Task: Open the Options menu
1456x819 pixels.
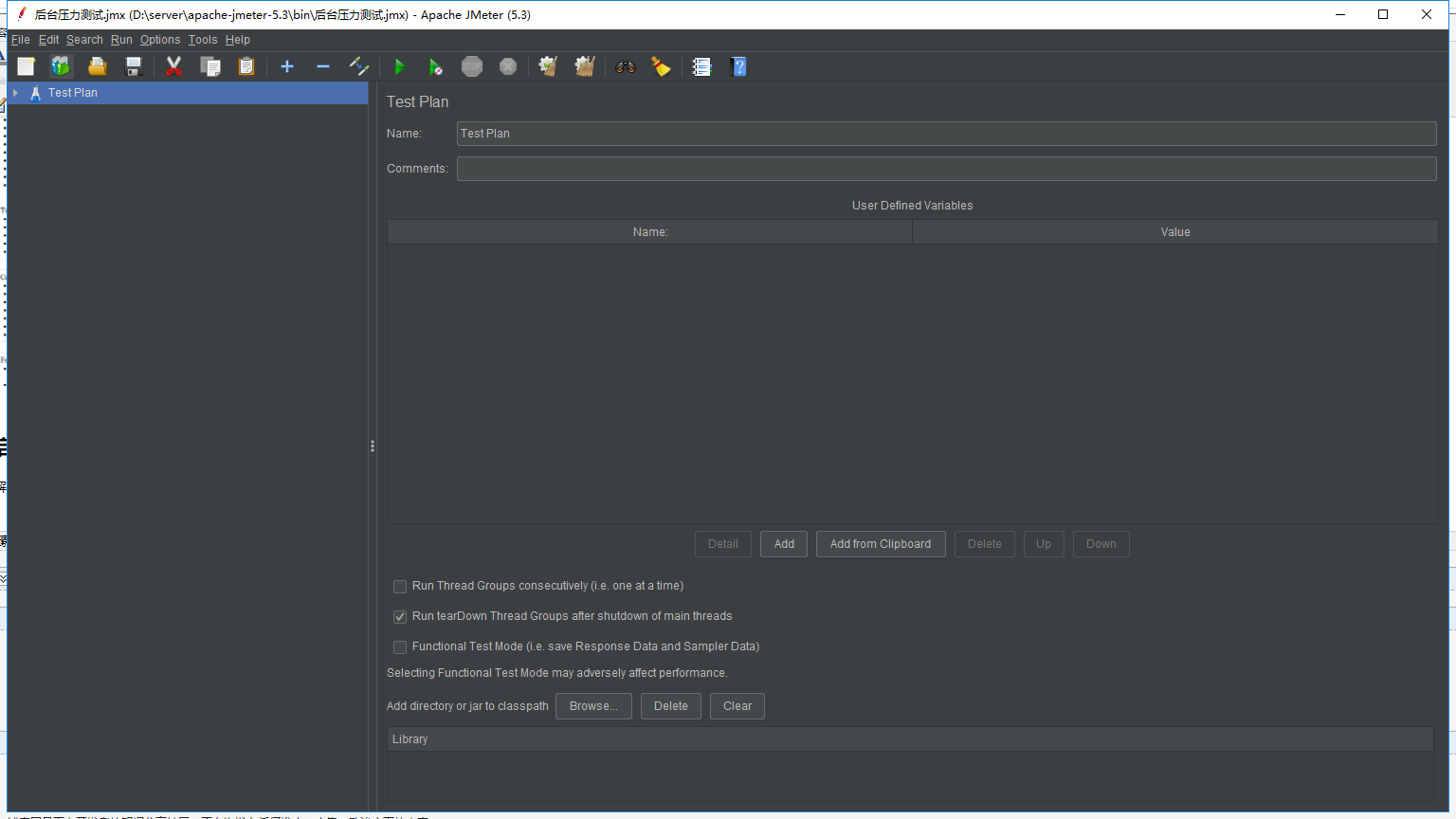Action: click(160, 40)
